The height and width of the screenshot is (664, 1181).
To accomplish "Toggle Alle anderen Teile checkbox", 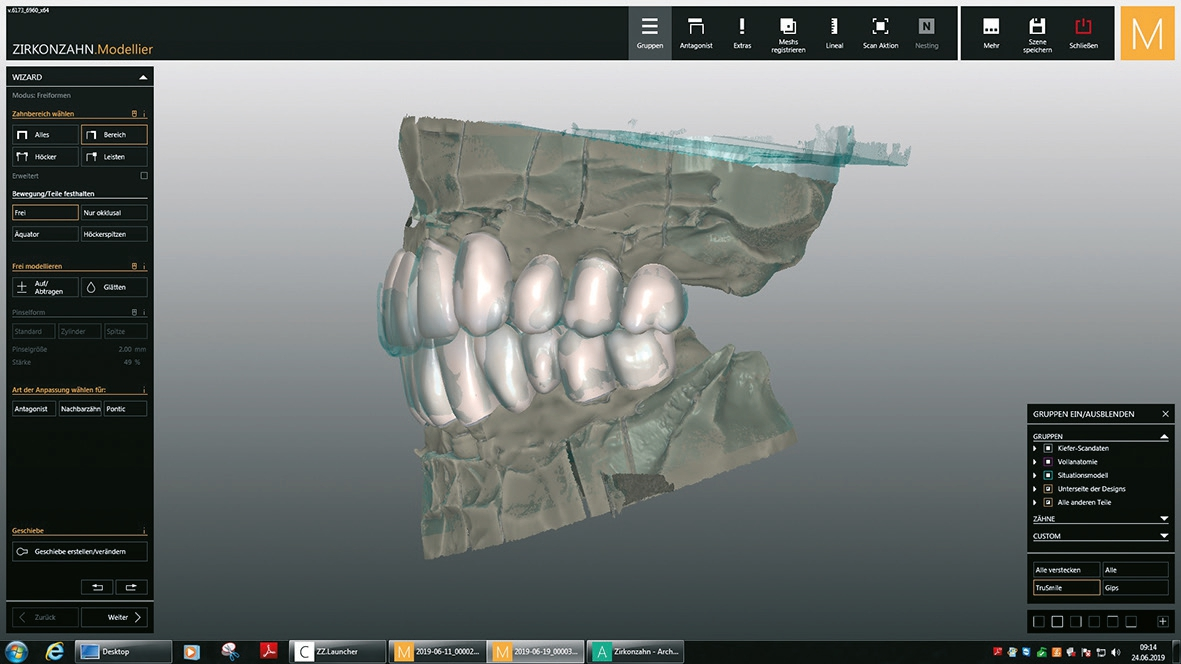I will (1048, 503).
